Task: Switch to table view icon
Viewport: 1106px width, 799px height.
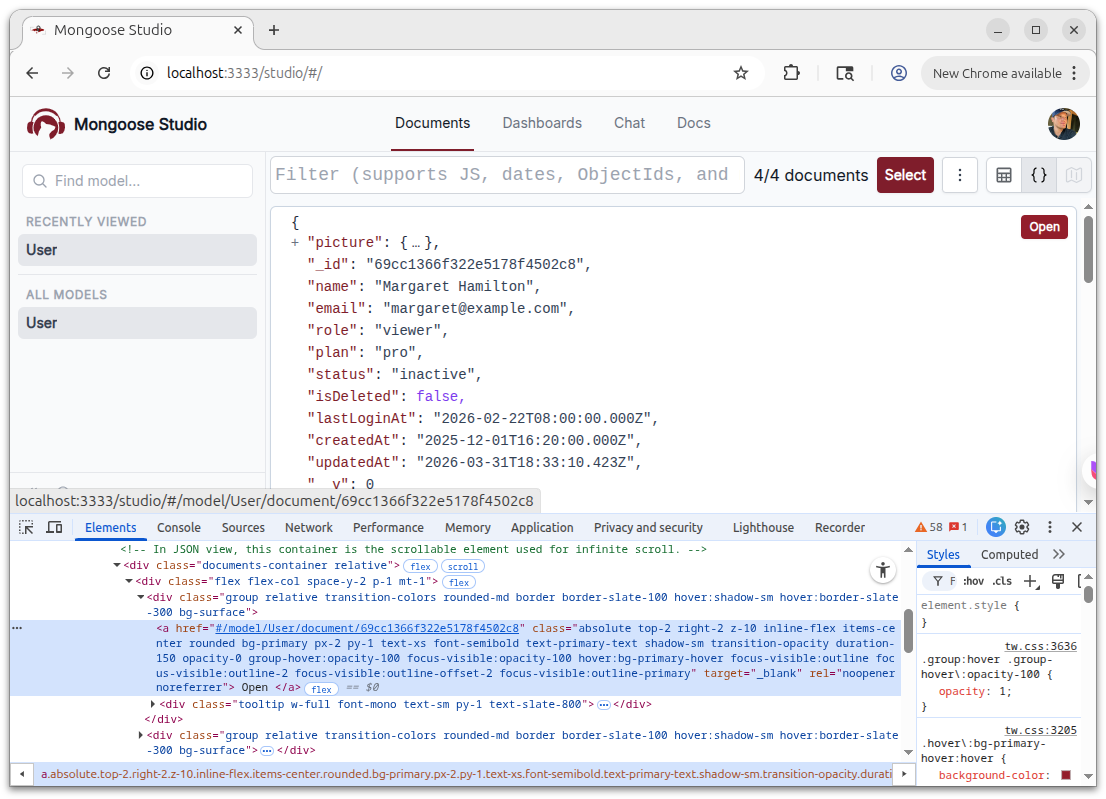Action: point(1004,175)
